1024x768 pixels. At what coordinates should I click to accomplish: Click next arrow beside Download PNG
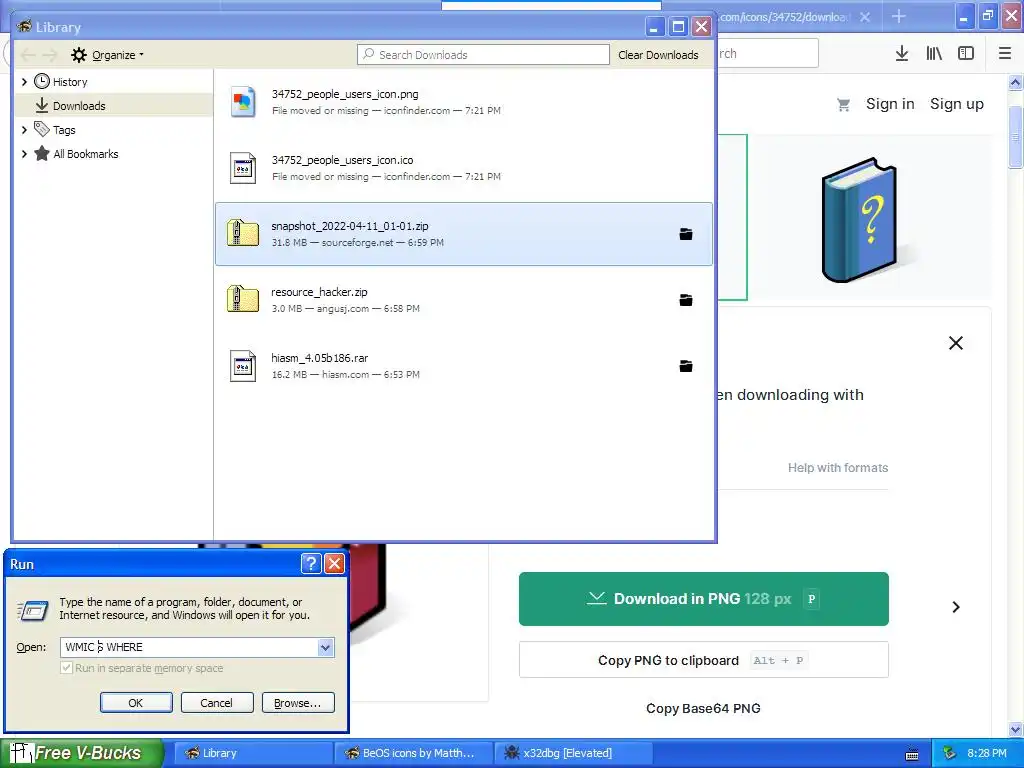click(955, 607)
